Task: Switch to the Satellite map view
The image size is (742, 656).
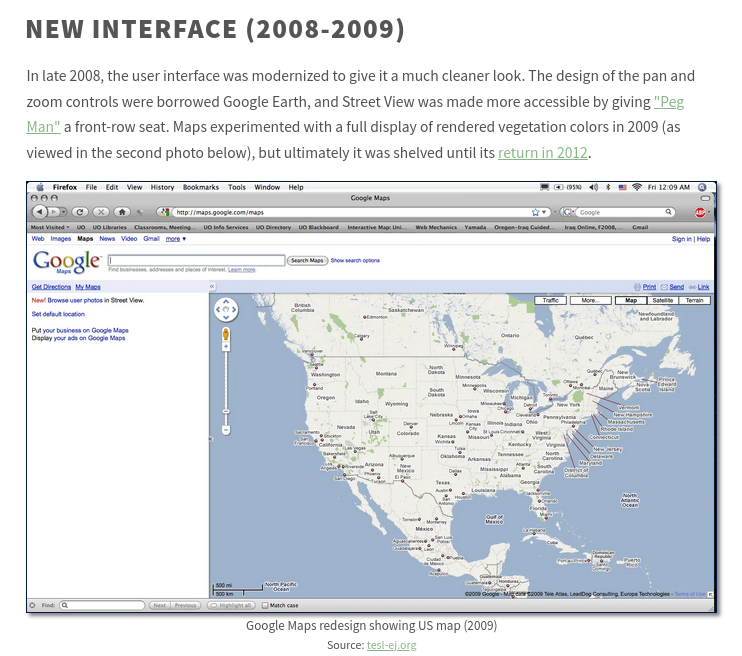Action: [x=662, y=300]
